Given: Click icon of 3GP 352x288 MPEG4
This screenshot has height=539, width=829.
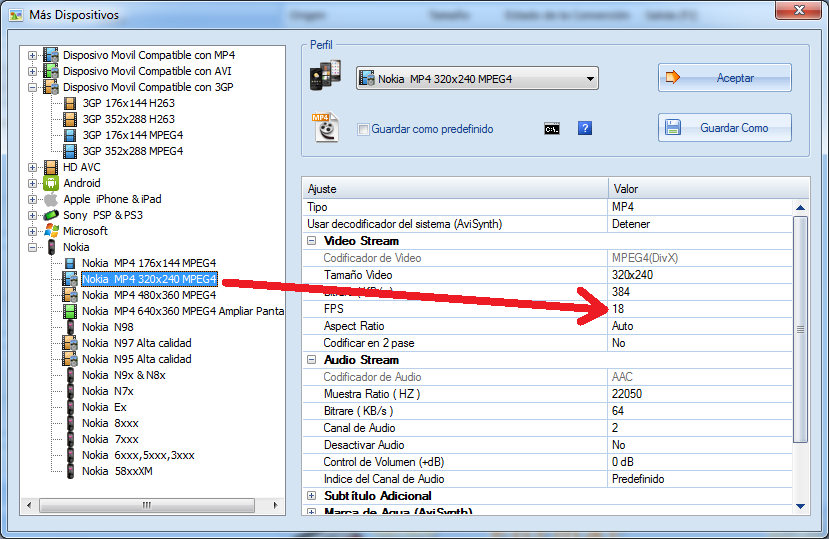Looking at the screenshot, I should (x=70, y=151).
